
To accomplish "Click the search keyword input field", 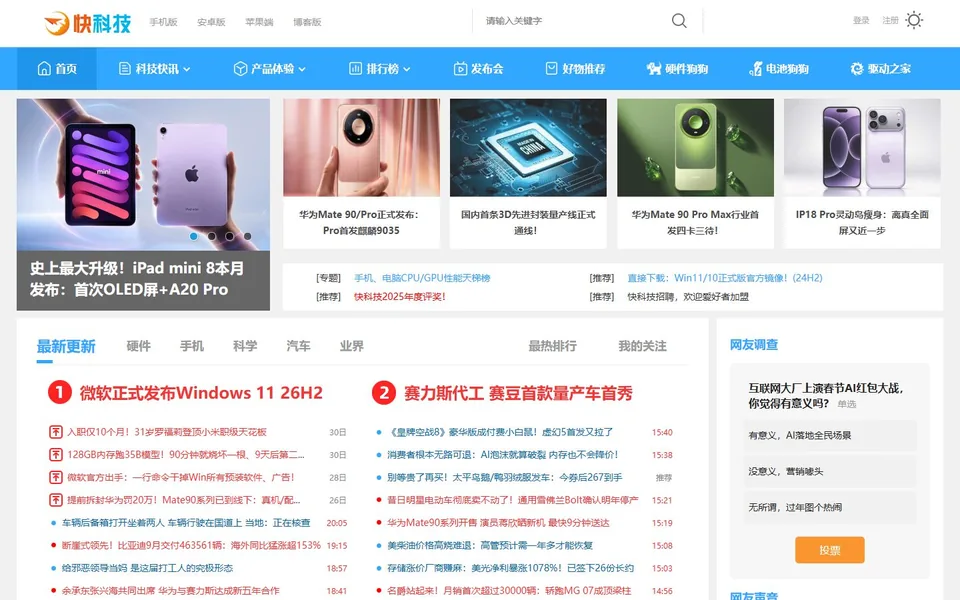I will click(572, 21).
